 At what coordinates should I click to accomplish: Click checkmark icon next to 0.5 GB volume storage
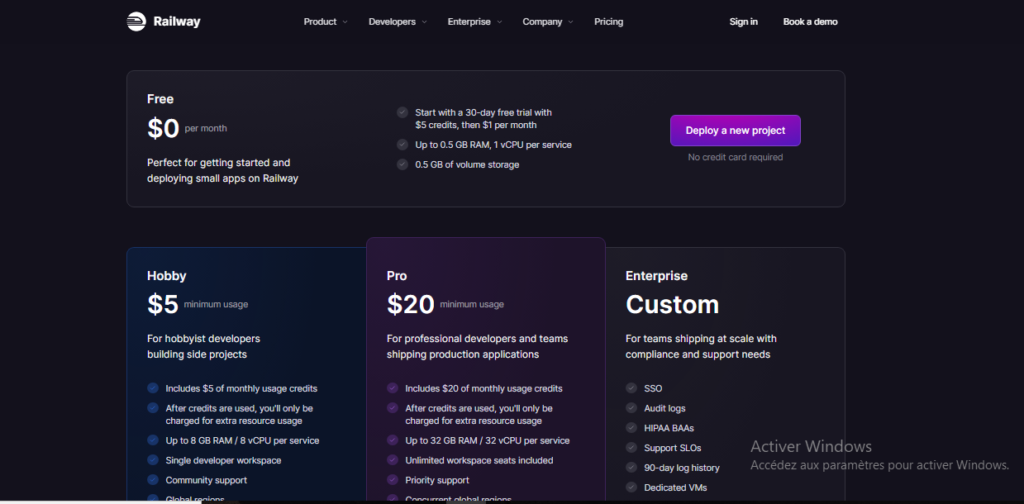tap(402, 164)
